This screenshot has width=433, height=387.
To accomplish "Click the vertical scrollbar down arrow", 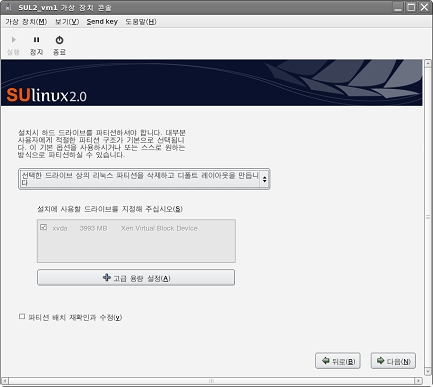I will (428, 372).
